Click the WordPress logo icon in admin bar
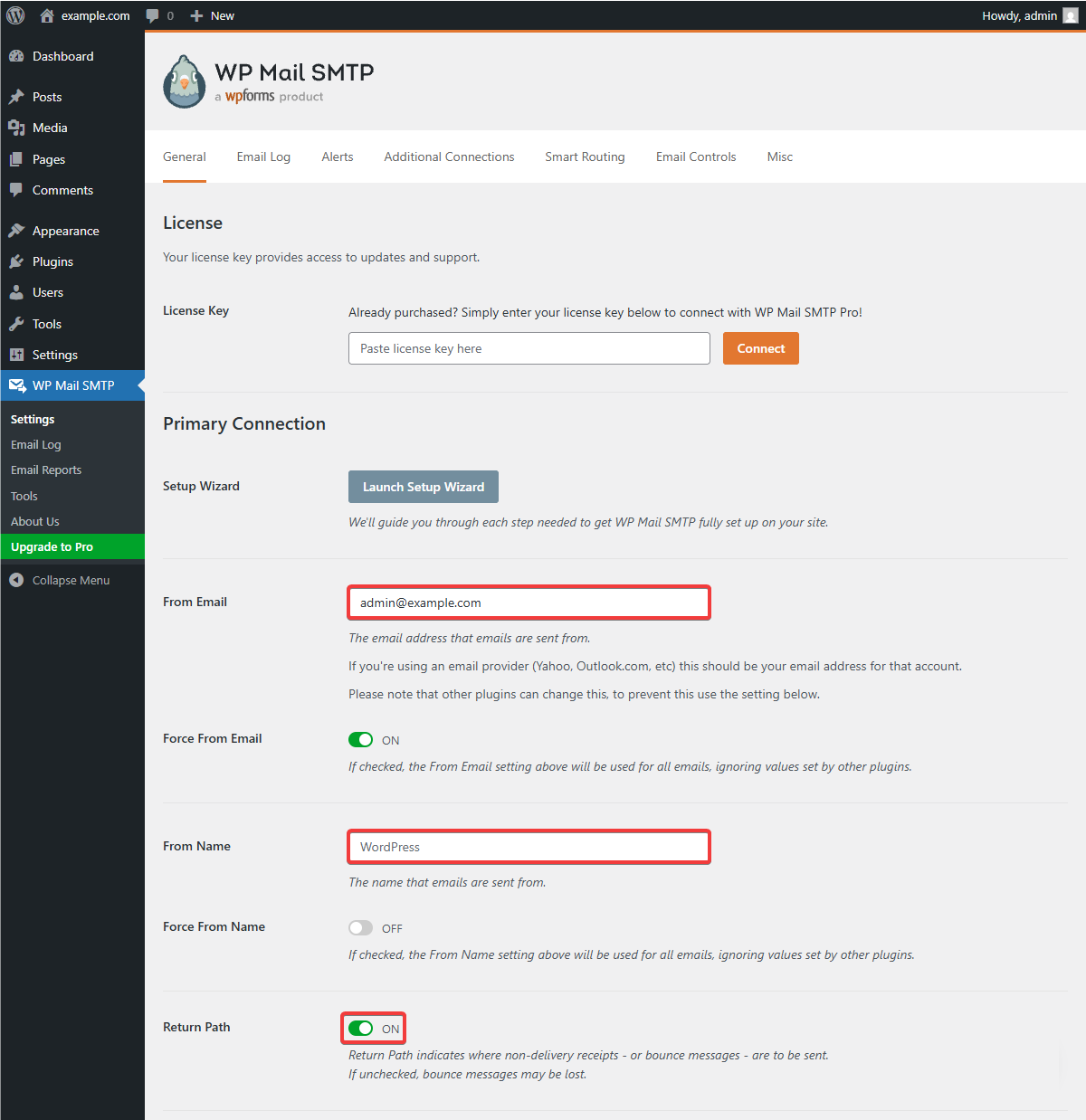The height and width of the screenshot is (1120, 1086). pos(15,15)
